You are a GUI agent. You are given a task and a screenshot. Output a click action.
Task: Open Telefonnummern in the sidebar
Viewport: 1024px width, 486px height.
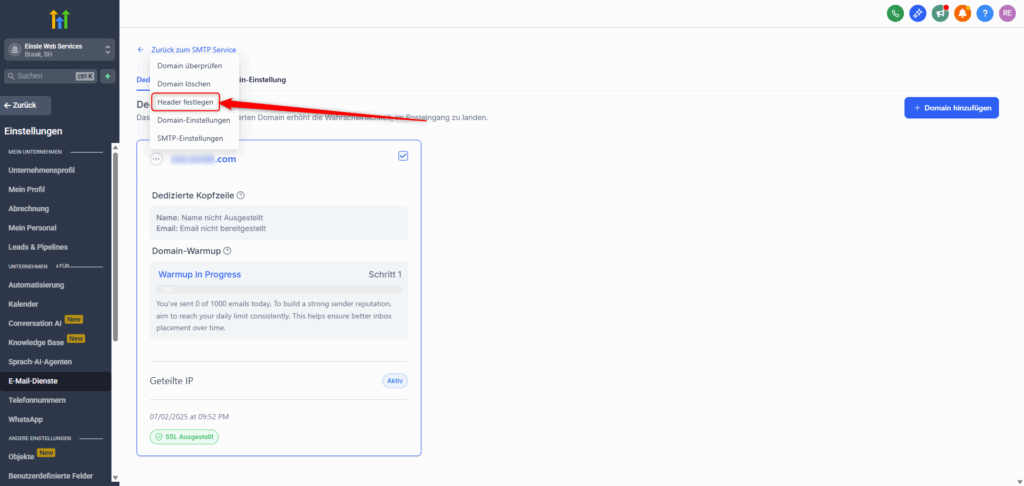[x=35, y=400]
